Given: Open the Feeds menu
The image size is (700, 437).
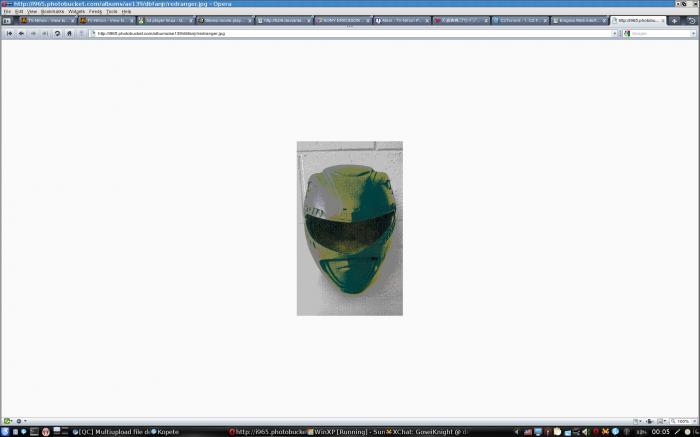Looking at the screenshot, I should coord(95,12).
